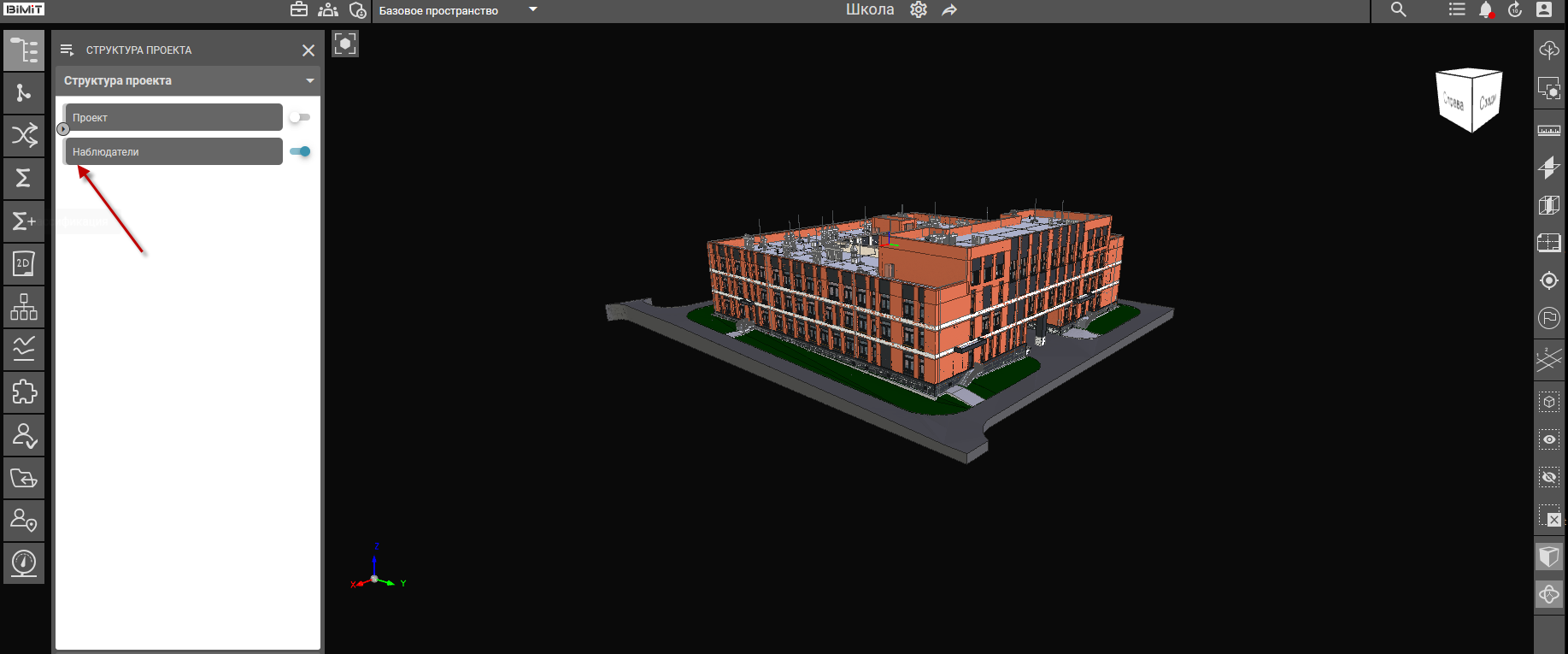Disable the Наблюдатели toggle switch
The image size is (1568, 654).
[x=300, y=151]
